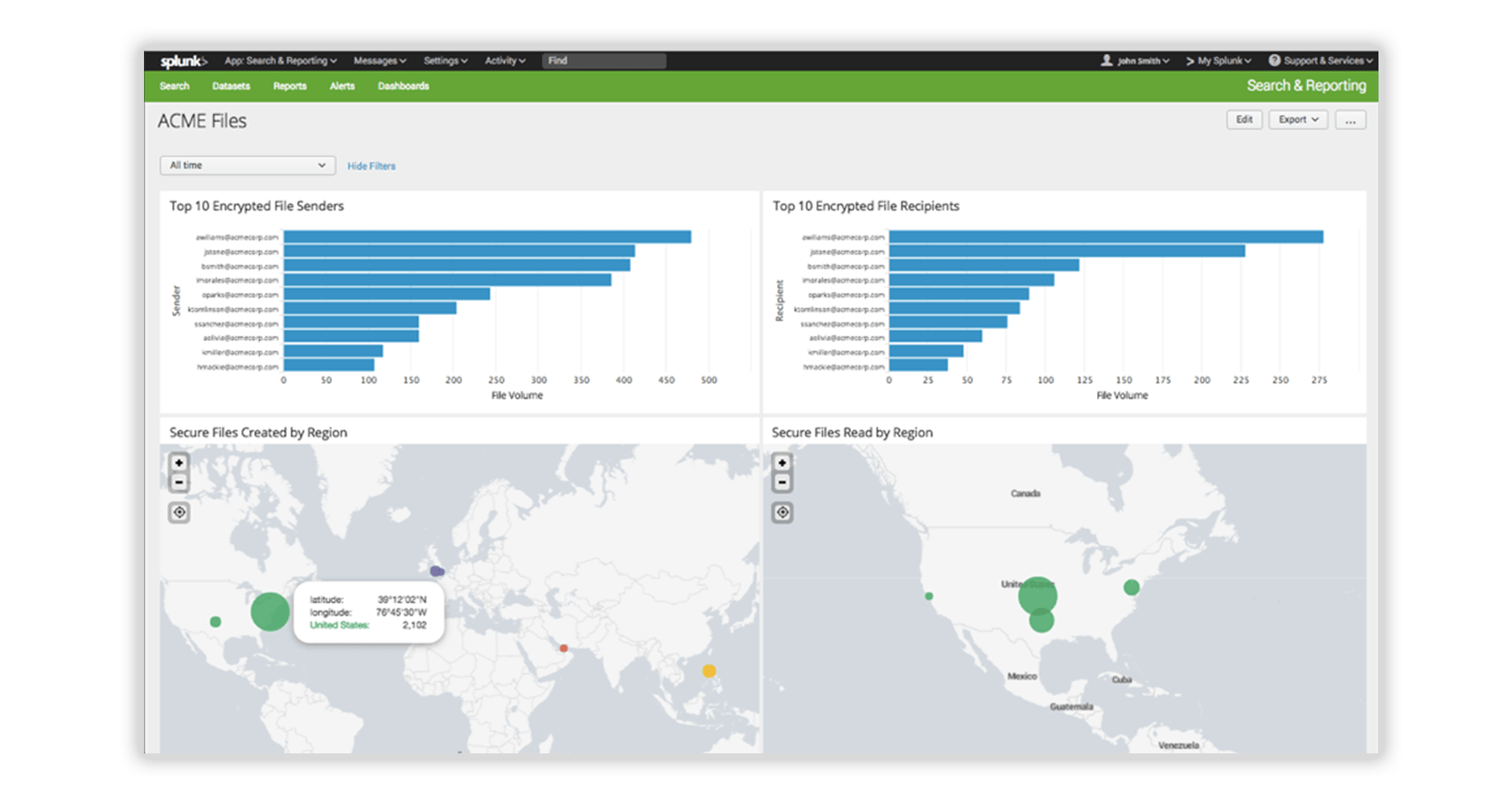Screen dimensions: 1512x804
Task: Click jstone bar in Recipients chart
Action: [1067, 252]
